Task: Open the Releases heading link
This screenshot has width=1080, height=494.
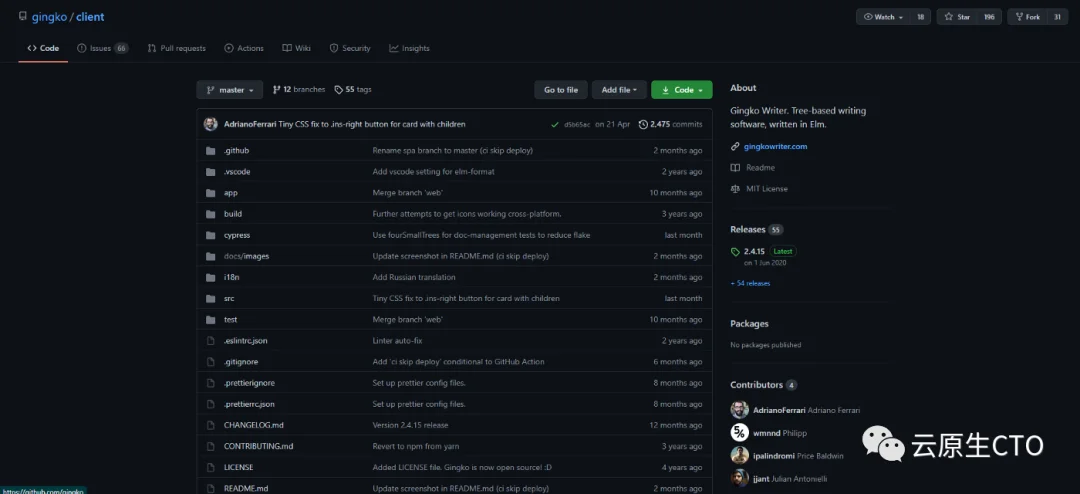Action: click(748, 229)
